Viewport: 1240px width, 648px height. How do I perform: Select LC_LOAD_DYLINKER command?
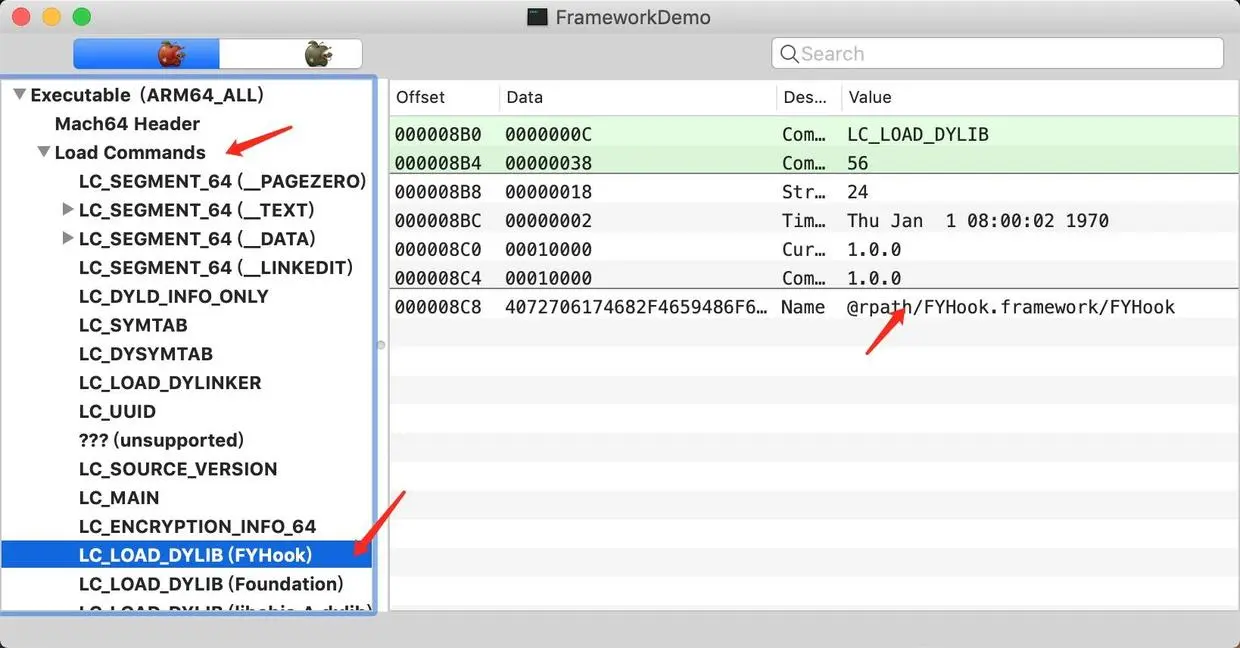coord(170,383)
